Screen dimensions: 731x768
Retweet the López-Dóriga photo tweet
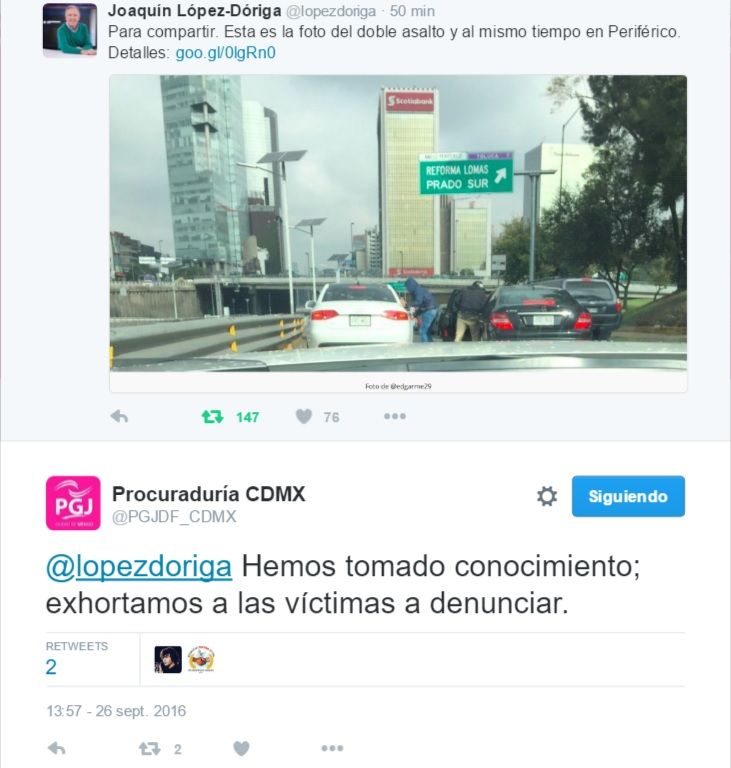[213, 417]
